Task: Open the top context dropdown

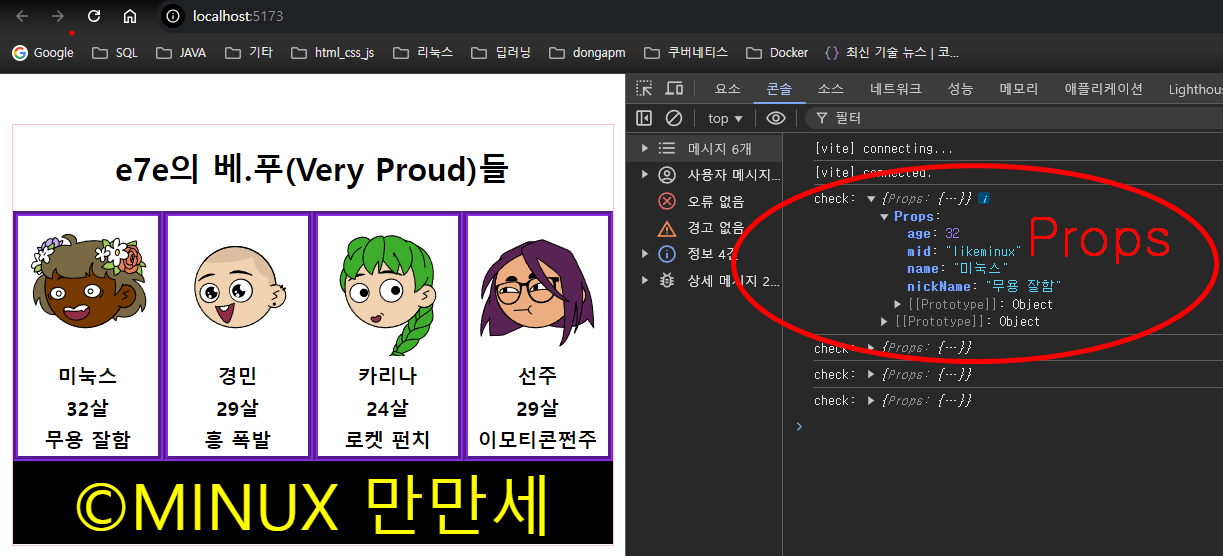Action: pos(725,118)
